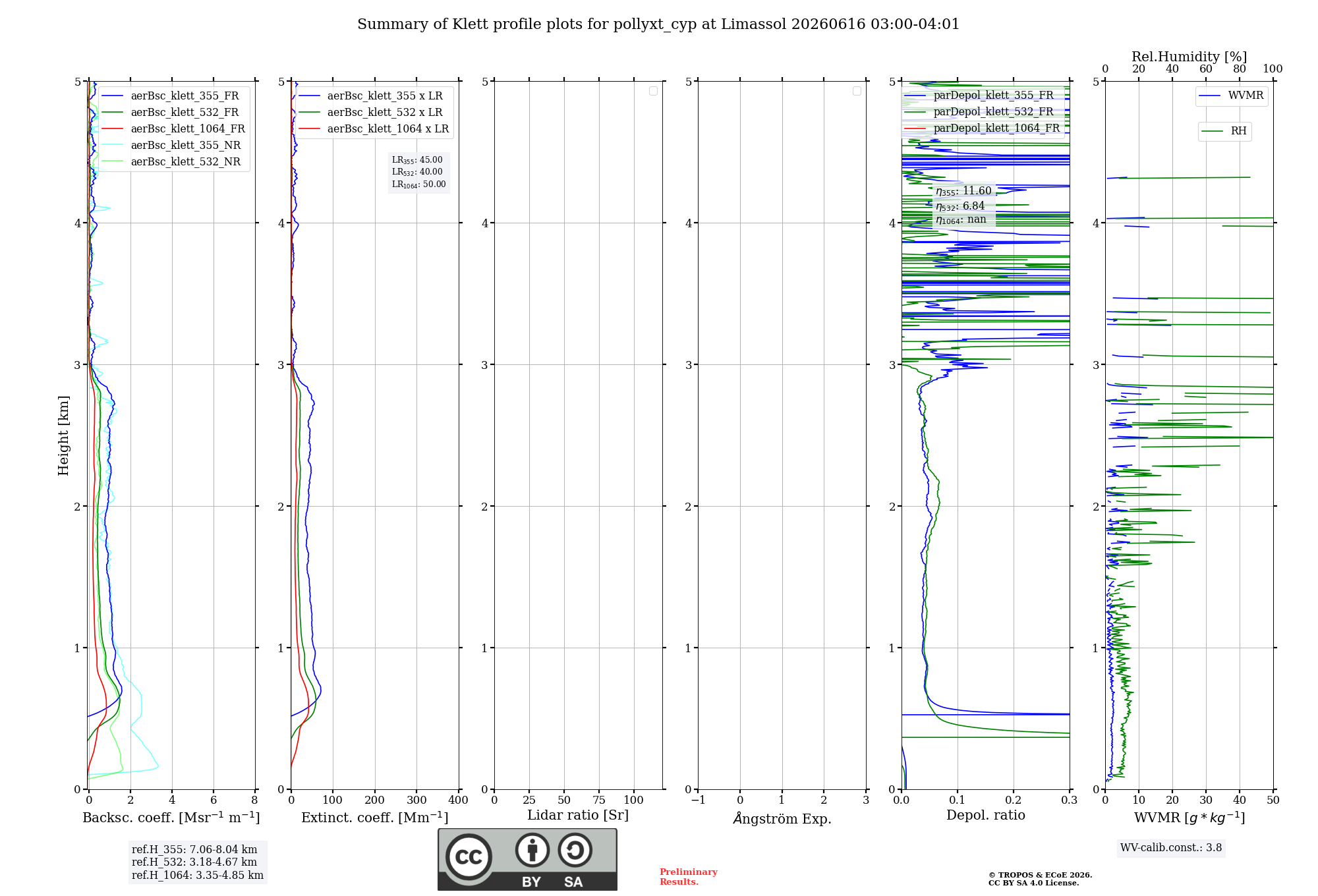Click the ref.H_355: 7.06-8.04 km text
1318x896 pixels.
coord(194,850)
